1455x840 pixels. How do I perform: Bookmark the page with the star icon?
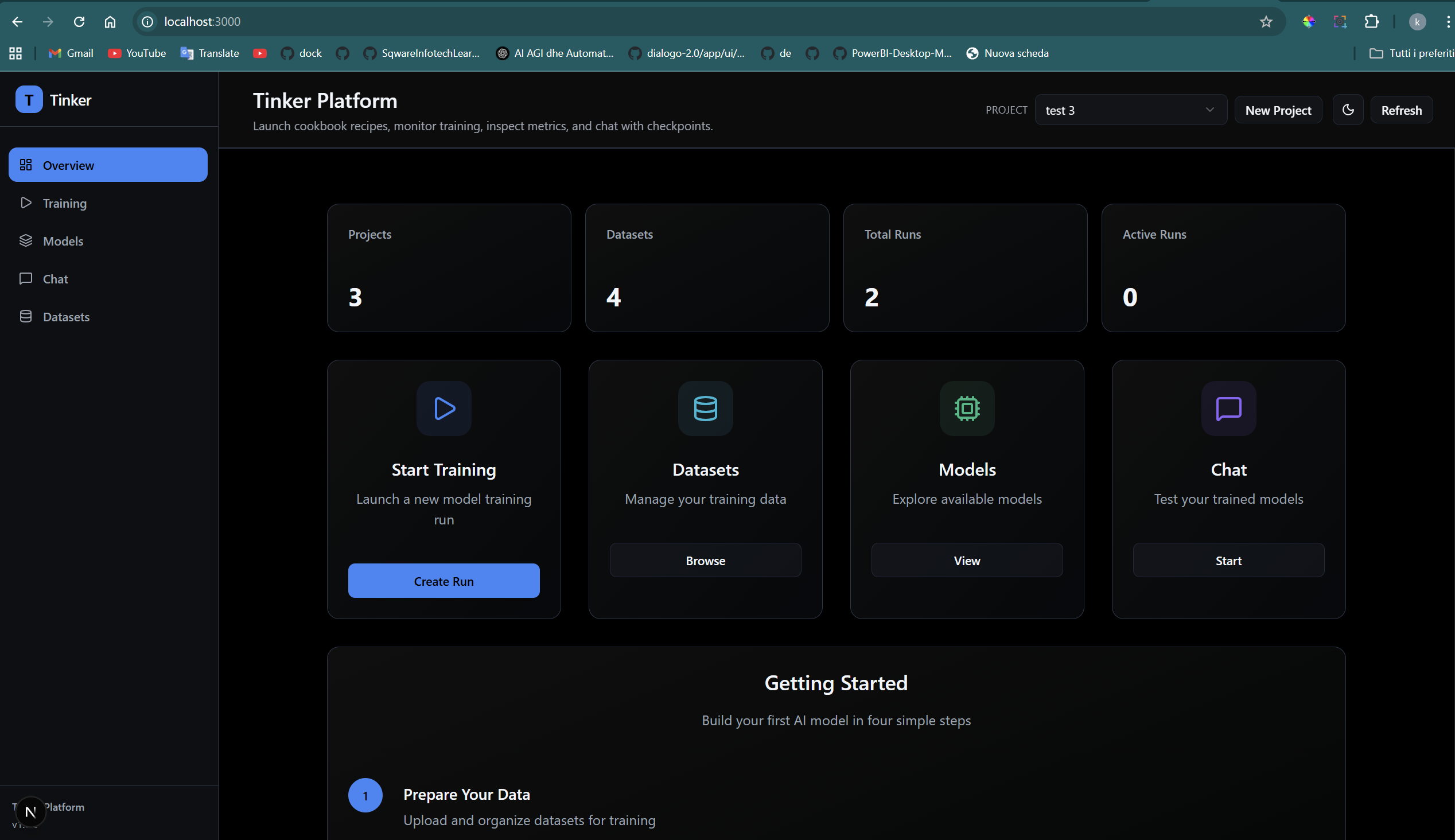[1266, 21]
